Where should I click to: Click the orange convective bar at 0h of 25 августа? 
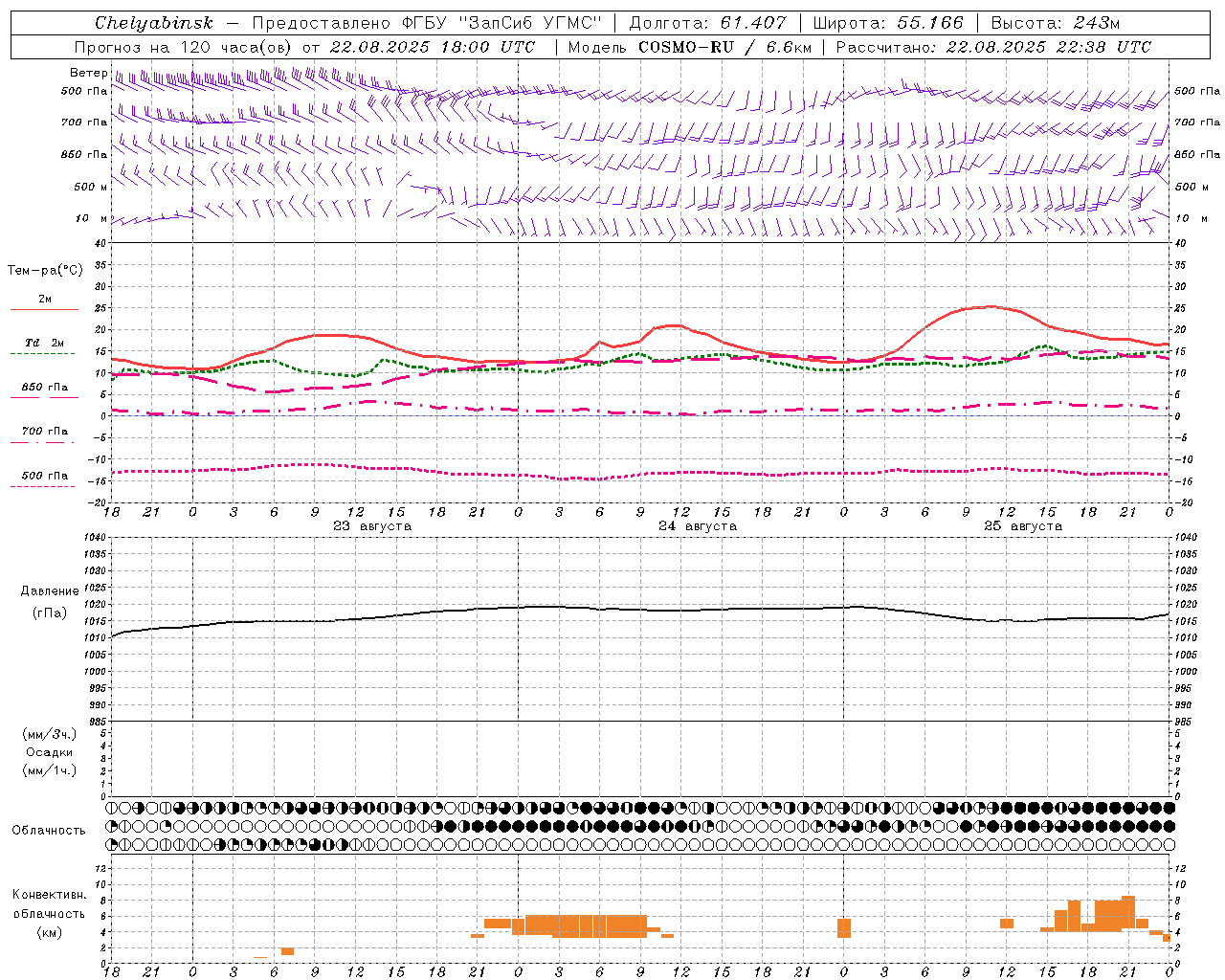coord(844,928)
